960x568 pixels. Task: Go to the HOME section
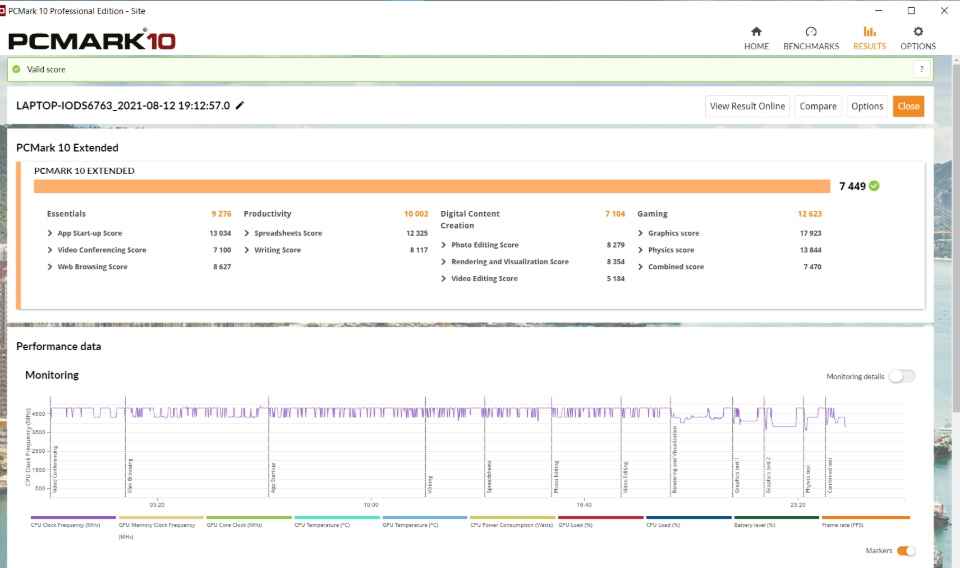pyautogui.click(x=756, y=38)
